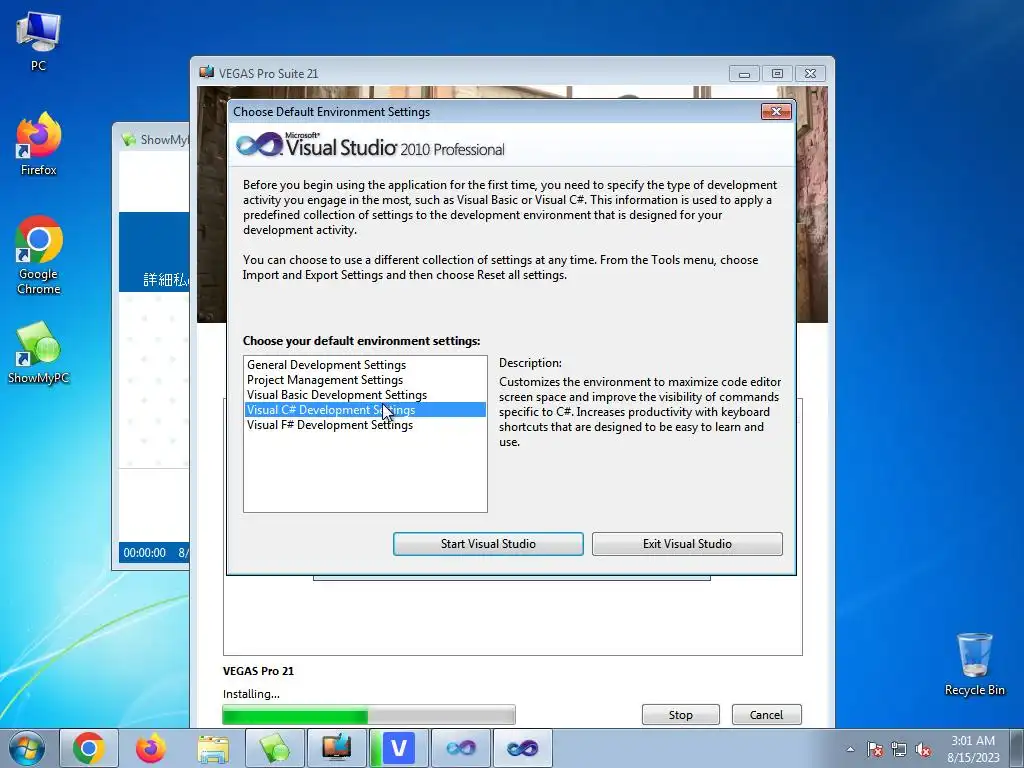1024x768 pixels.
Task: Switch to first Visual Studio taskbar button
Action: coord(460,748)
